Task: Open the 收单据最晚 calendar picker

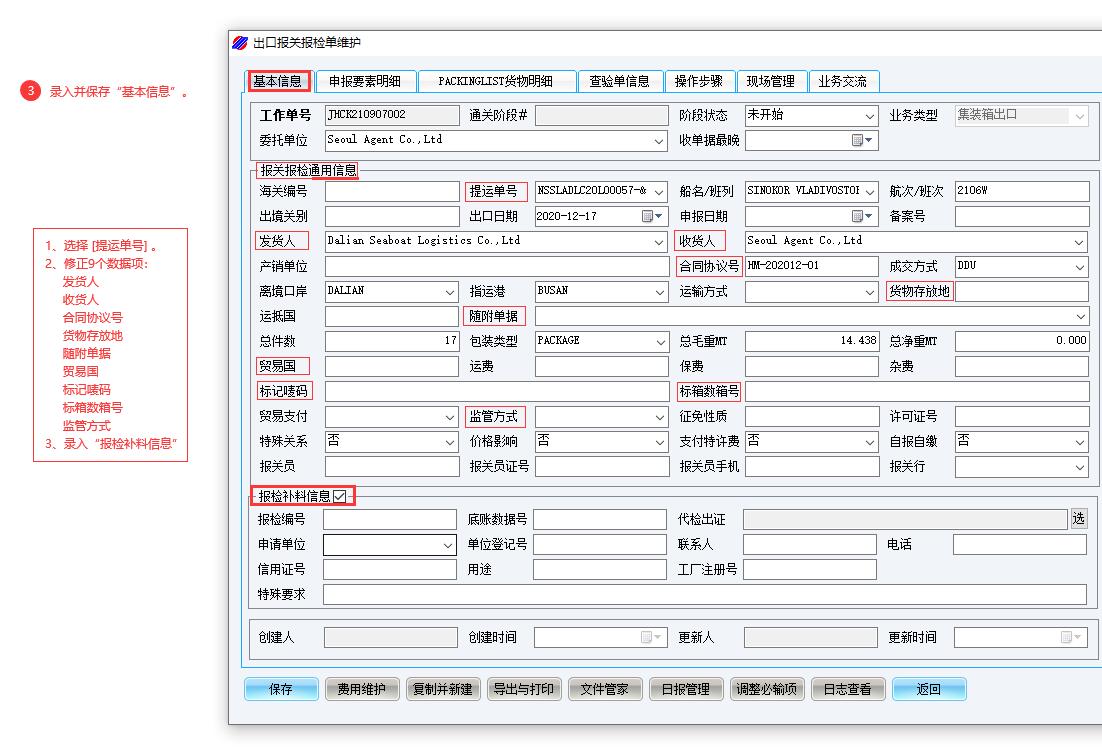Action: (862, 141)
